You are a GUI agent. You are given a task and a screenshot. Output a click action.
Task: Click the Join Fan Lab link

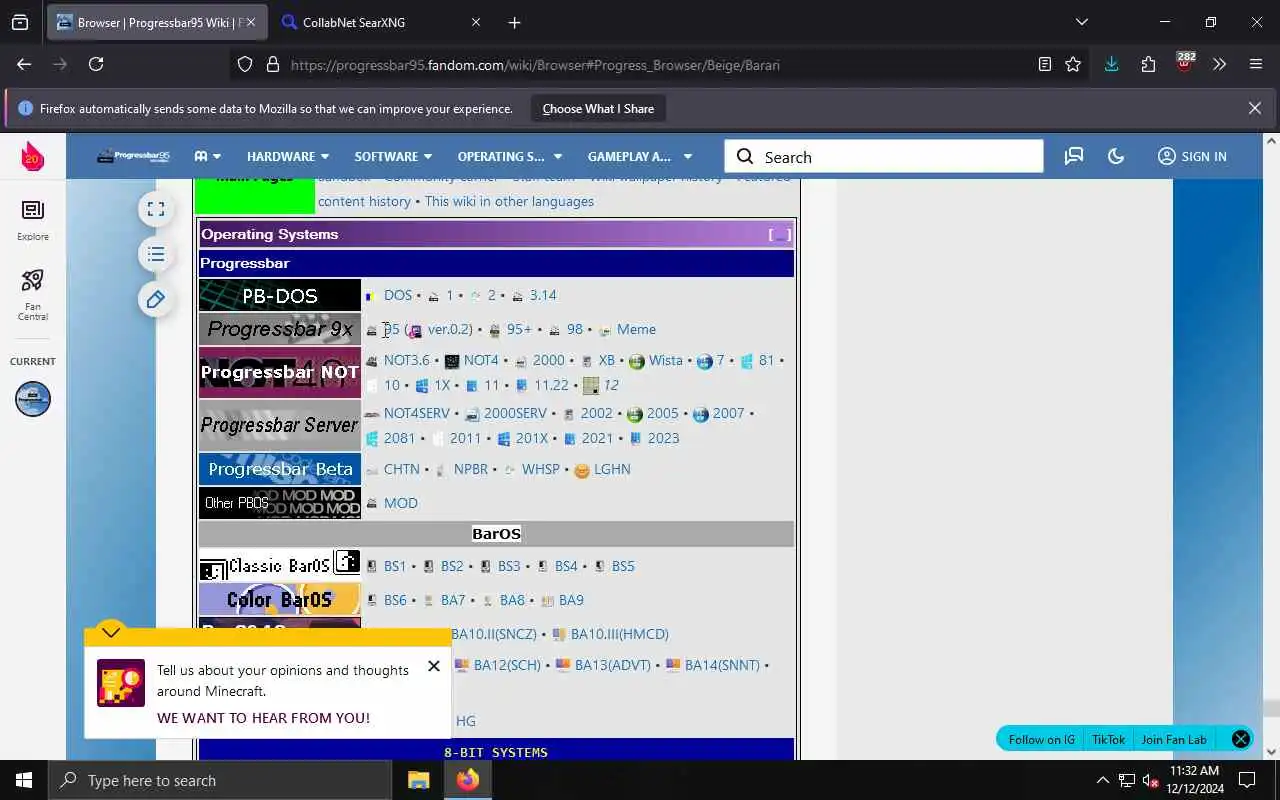pos(1174,740)
